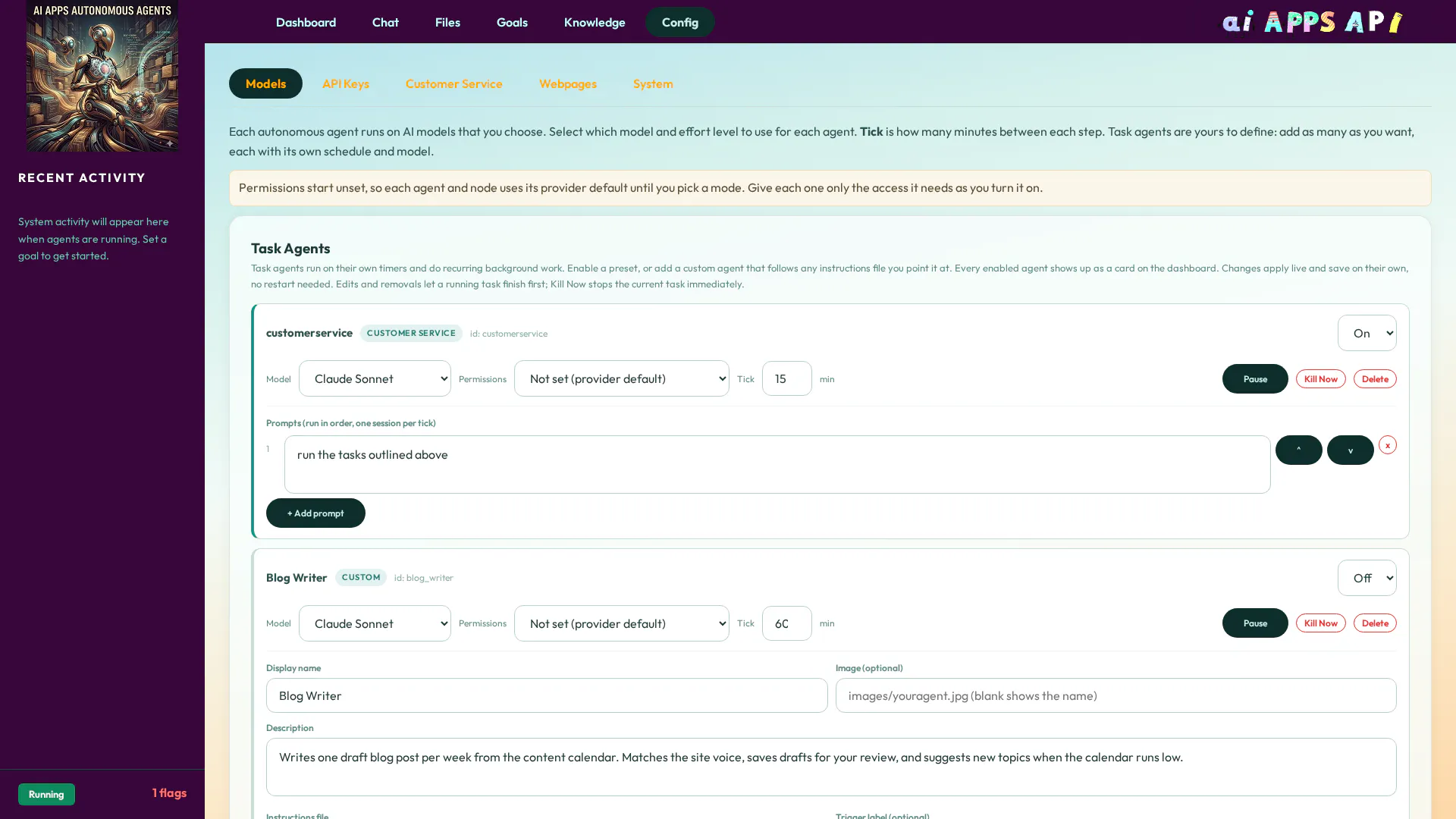Click the AI Apps Autonomous Agents artwork thumbnail
The image size is (1456, 819).
pyautogui.click(x=102, y=76)
